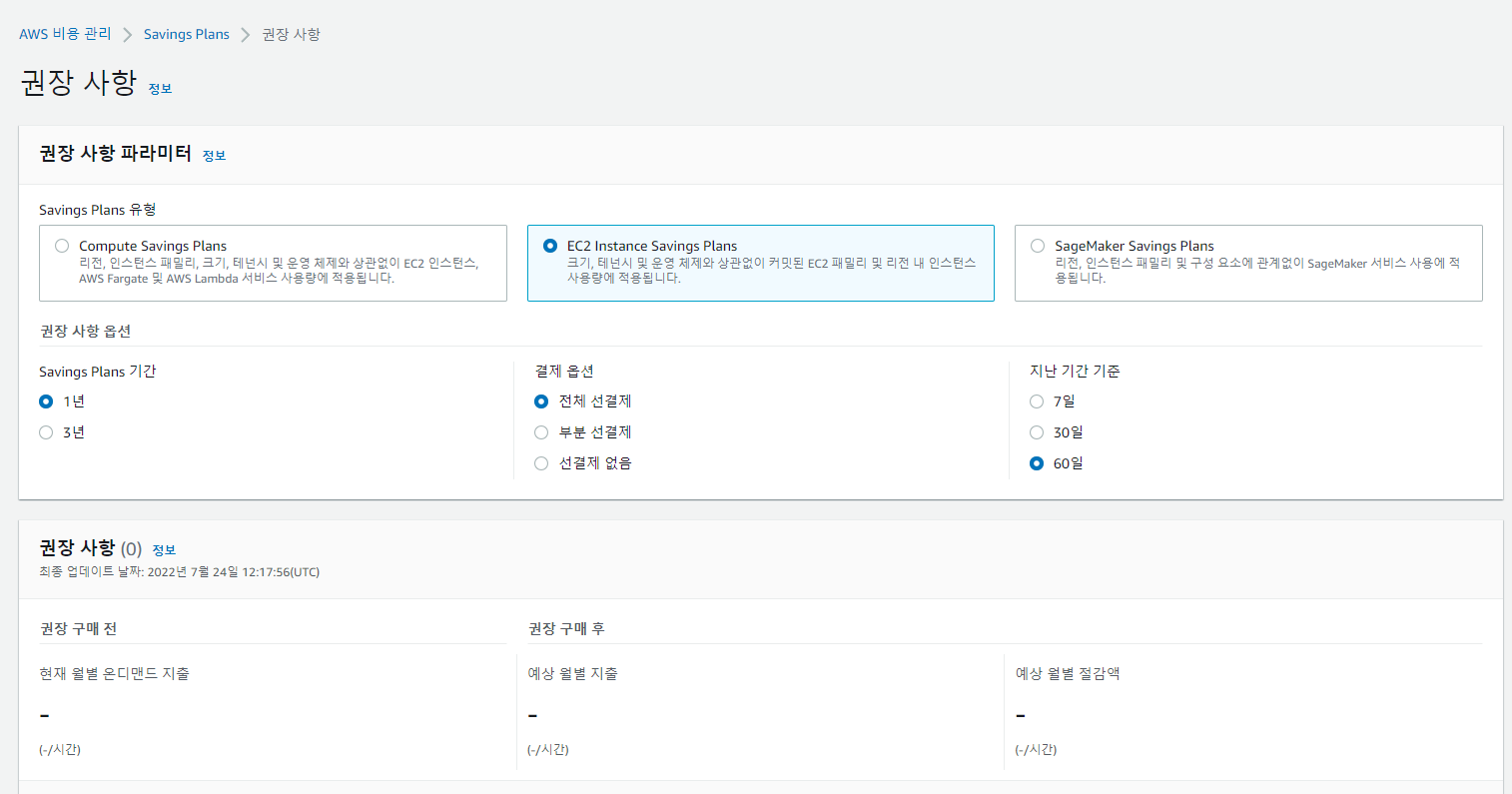Select 선결제 없음 payment option
This screenshot has width=1512, height=794.
(x=541, y=463)
